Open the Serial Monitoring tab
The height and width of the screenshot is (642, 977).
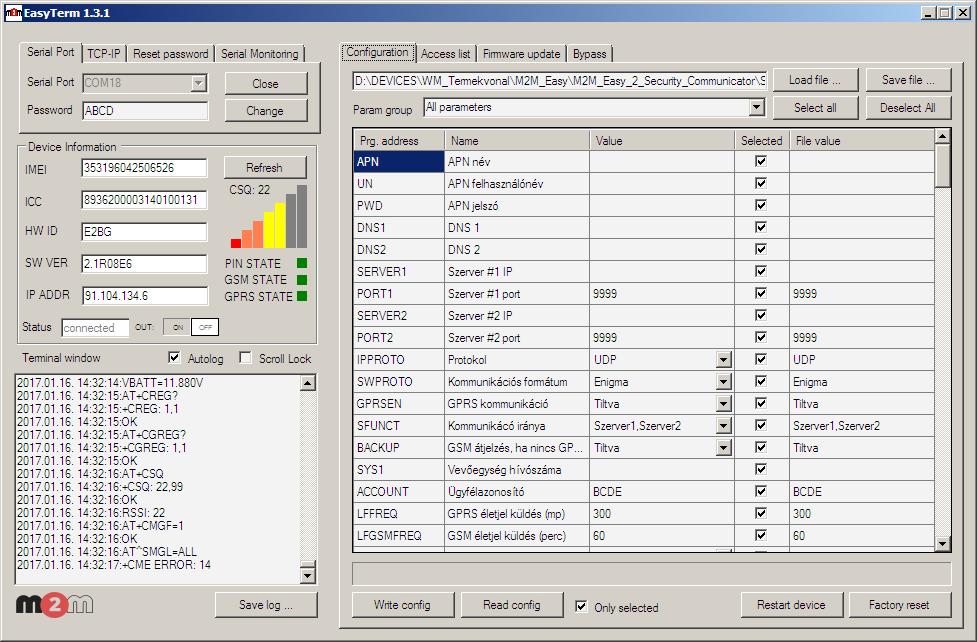(259, 54)
